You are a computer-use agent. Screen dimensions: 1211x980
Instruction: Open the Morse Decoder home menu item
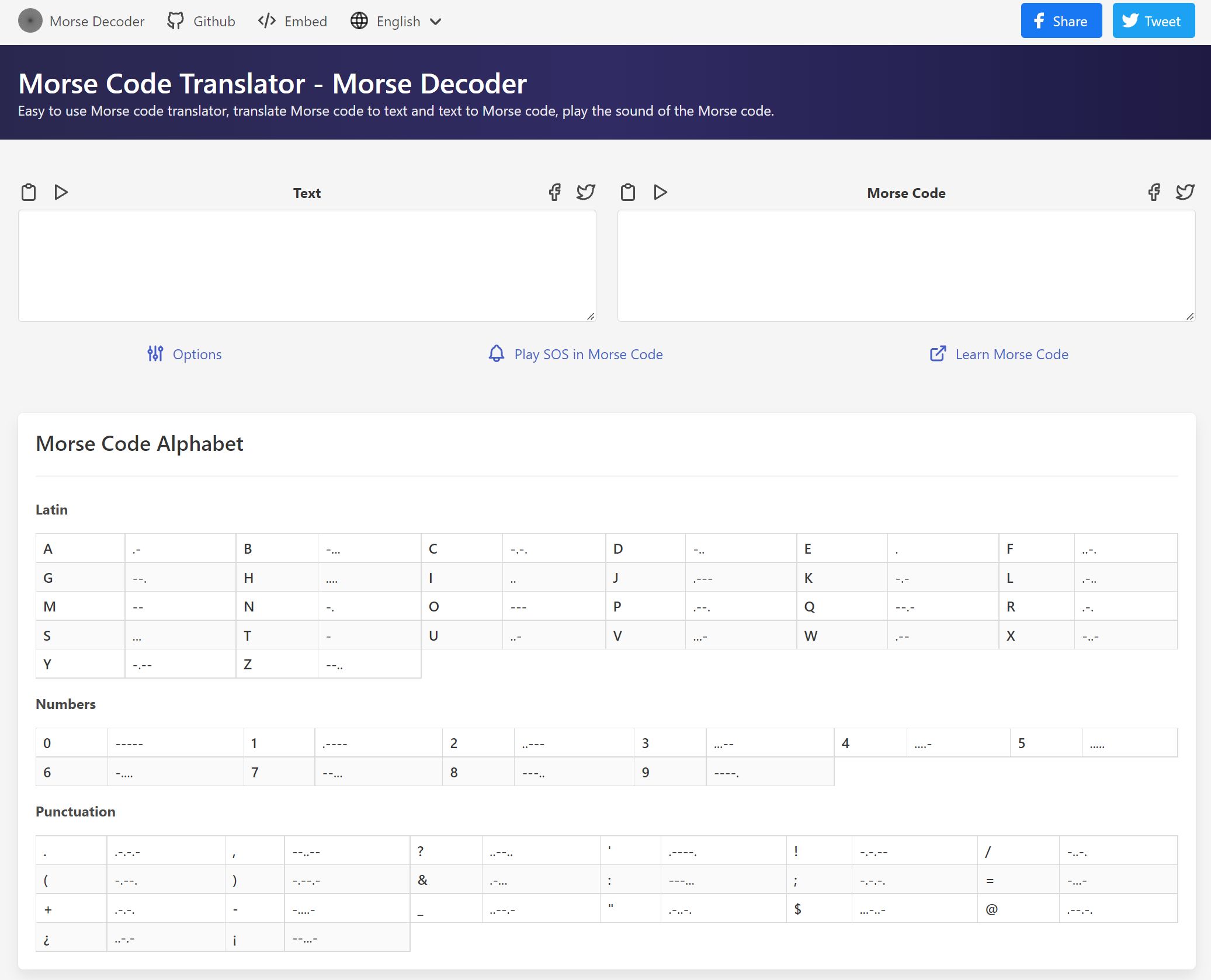tap(82, 21)
